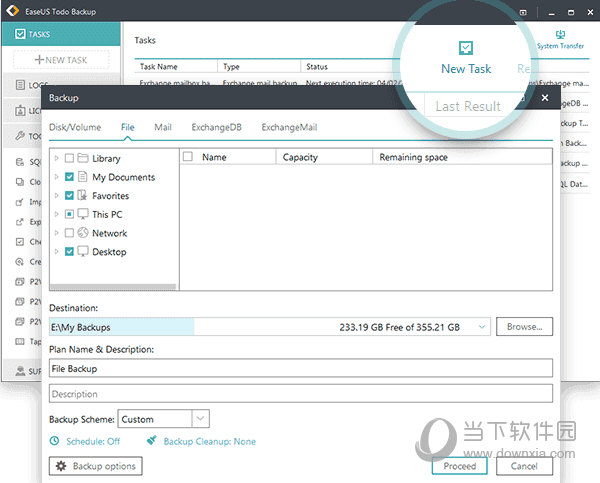This screenshot has width=600, height=483.
Task: Click the New Task icon in magnifier
Action: pyautogui.click(x=466, y=48)
